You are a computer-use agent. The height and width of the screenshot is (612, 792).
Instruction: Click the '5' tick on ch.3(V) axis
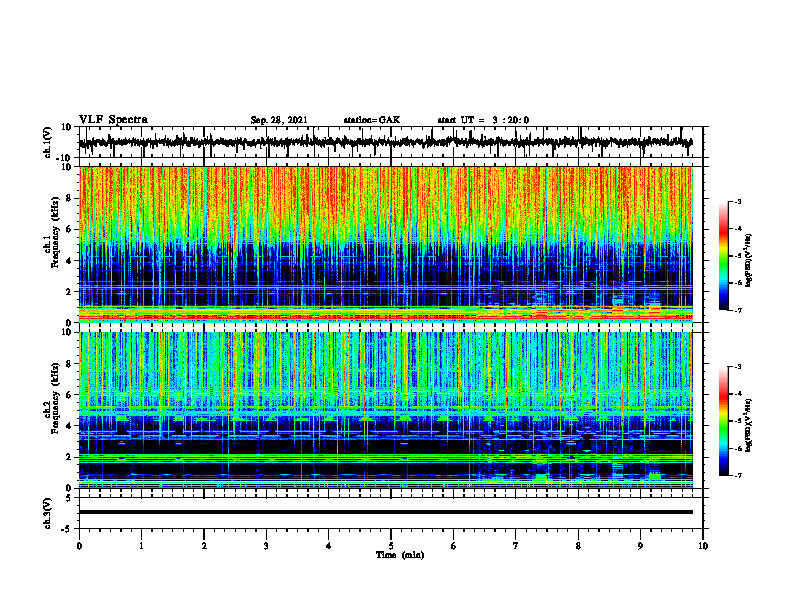coord(70,498)
